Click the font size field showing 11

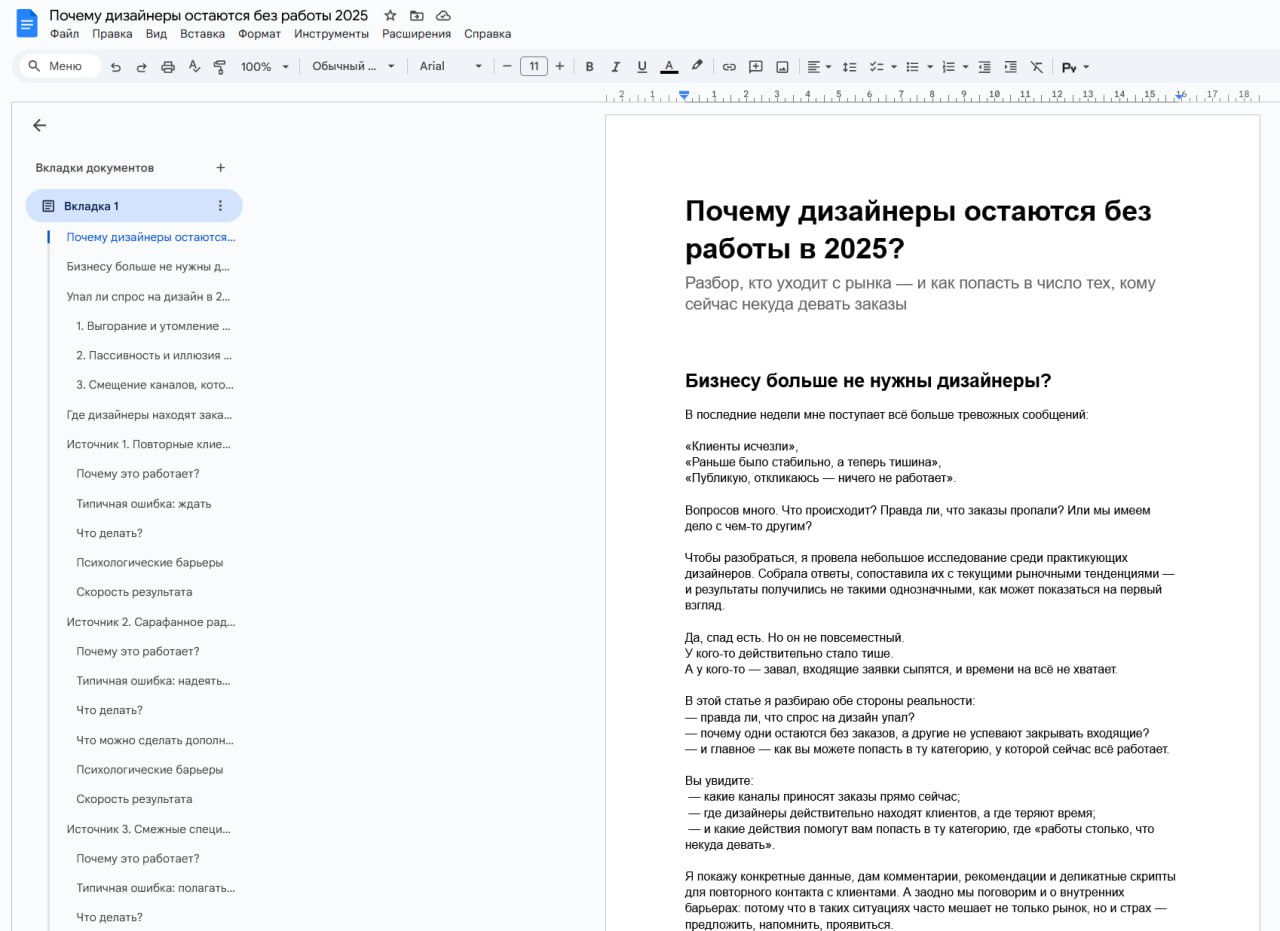pos(534,66)
